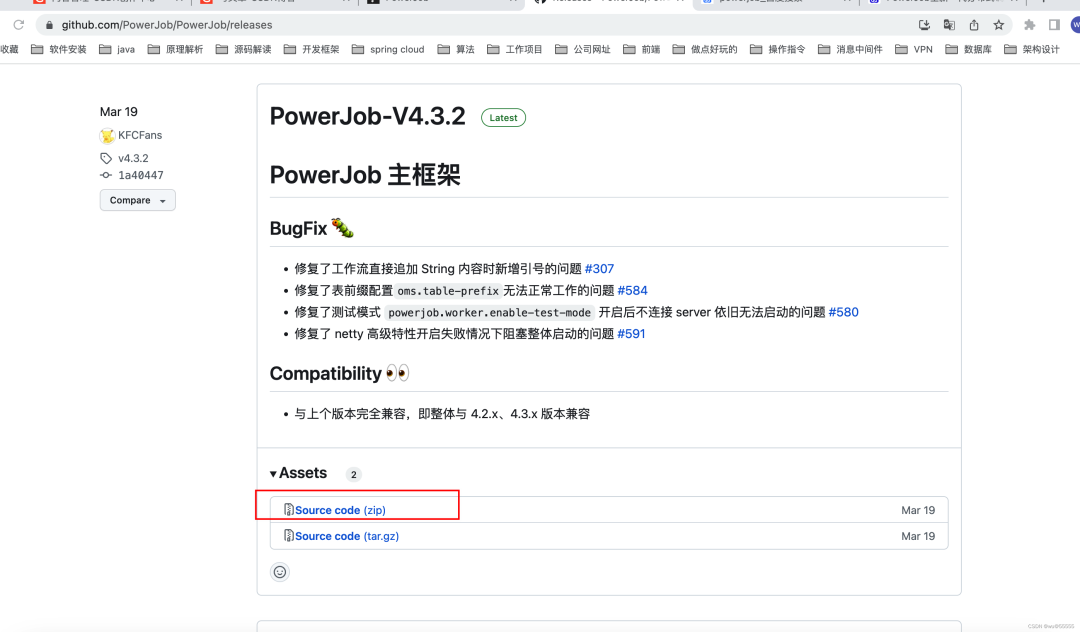This screenshot has height=632, width=1080.
Task: Select the Latest release badge
Action: pos(503,117)
